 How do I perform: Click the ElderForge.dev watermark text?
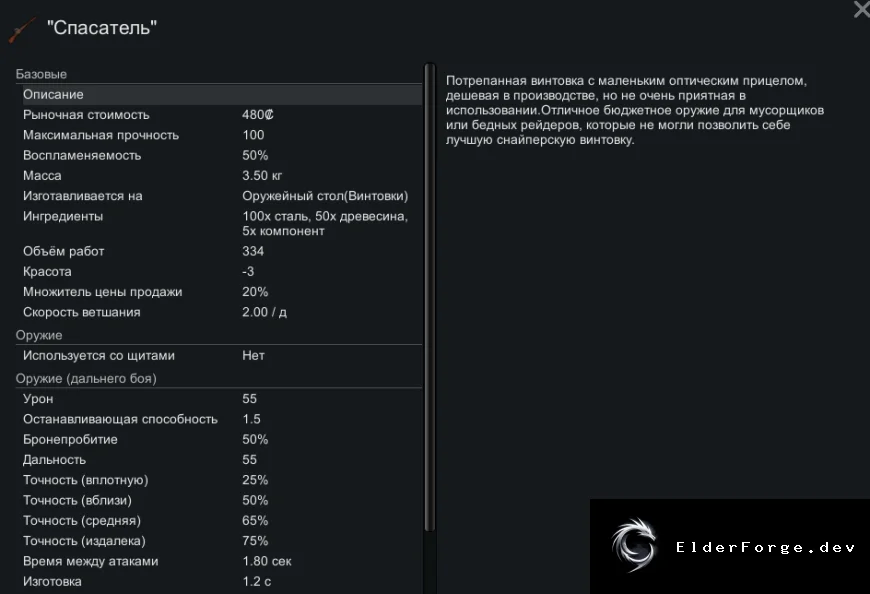pos(765,547)
